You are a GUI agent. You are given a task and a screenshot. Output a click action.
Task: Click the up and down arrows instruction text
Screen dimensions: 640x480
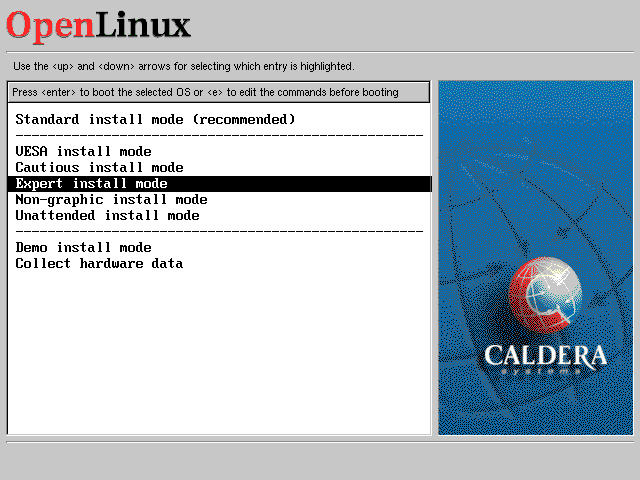tap(183, 66)
